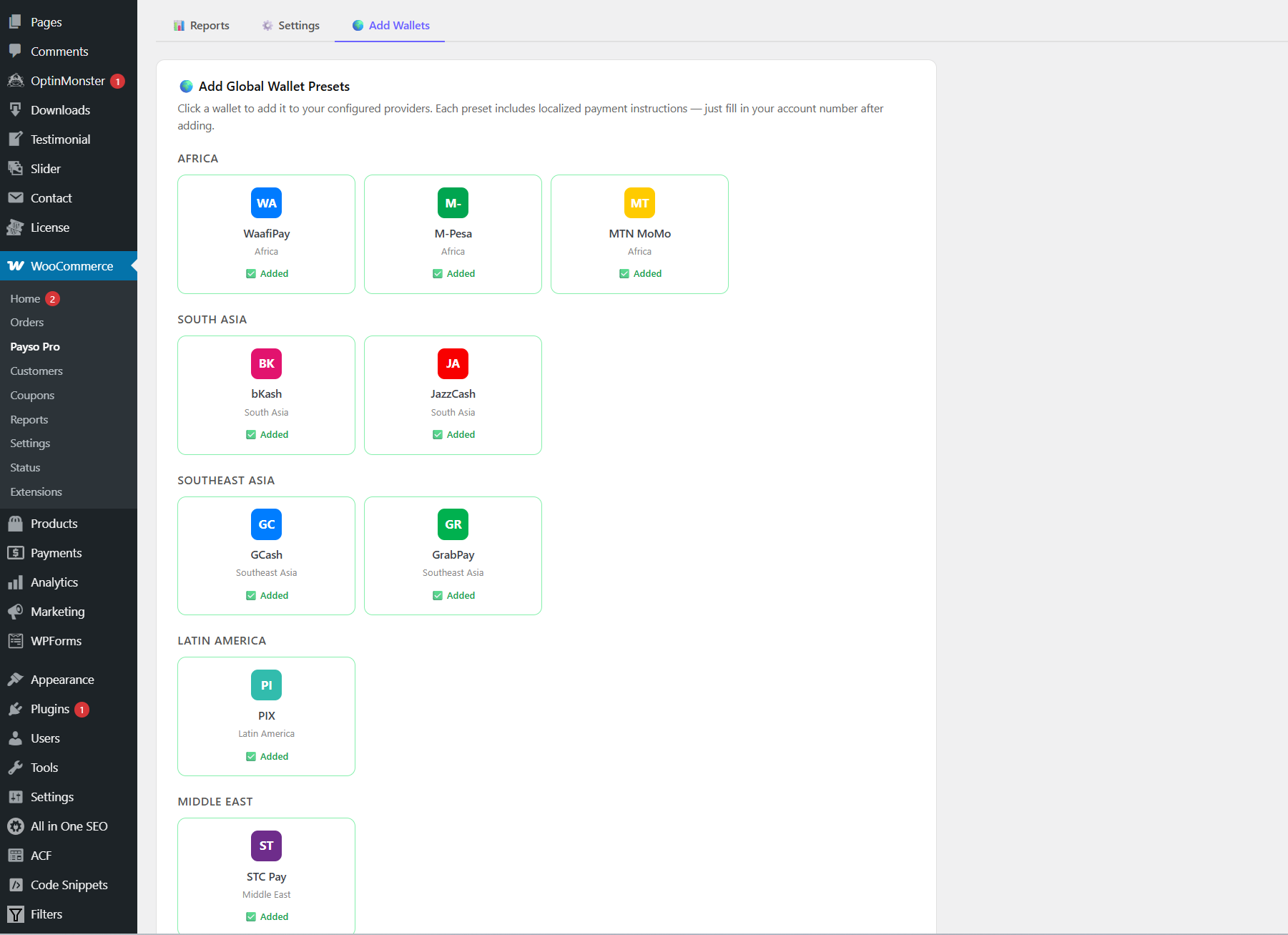Select the PIX wallet icon
This screenshot has height=935, width=1288.
tap(266, 685)
